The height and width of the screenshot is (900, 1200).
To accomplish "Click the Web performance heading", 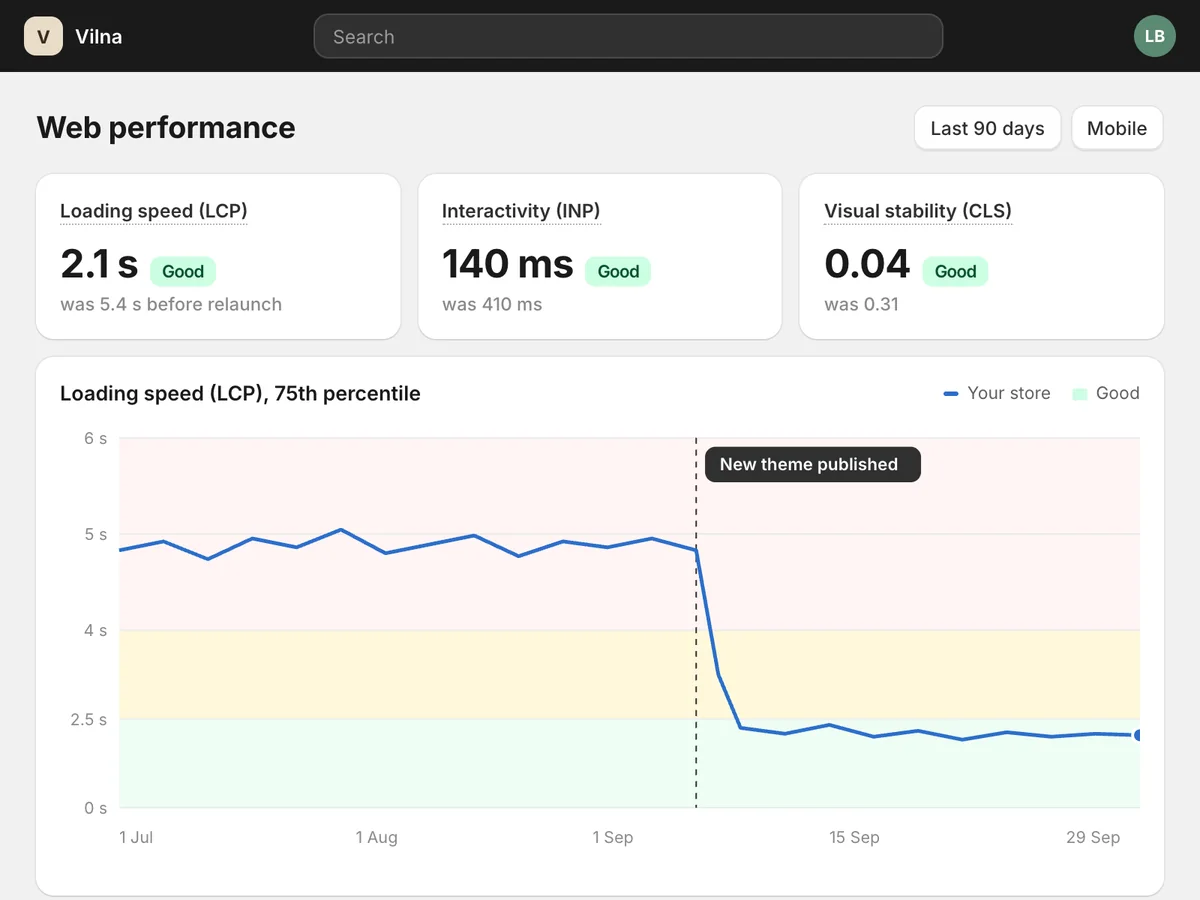I will coord(166,128).
